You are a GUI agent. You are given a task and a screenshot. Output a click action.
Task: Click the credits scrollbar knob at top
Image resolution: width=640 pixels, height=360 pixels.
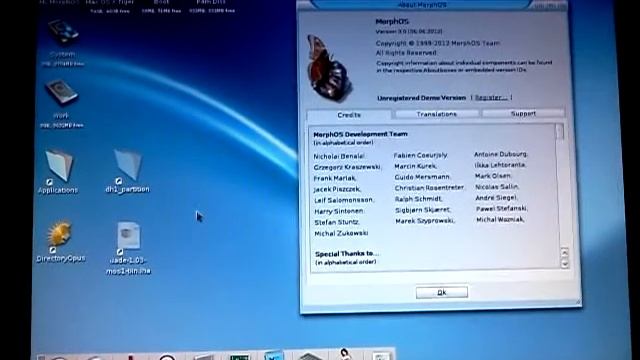tap(560, 132)
